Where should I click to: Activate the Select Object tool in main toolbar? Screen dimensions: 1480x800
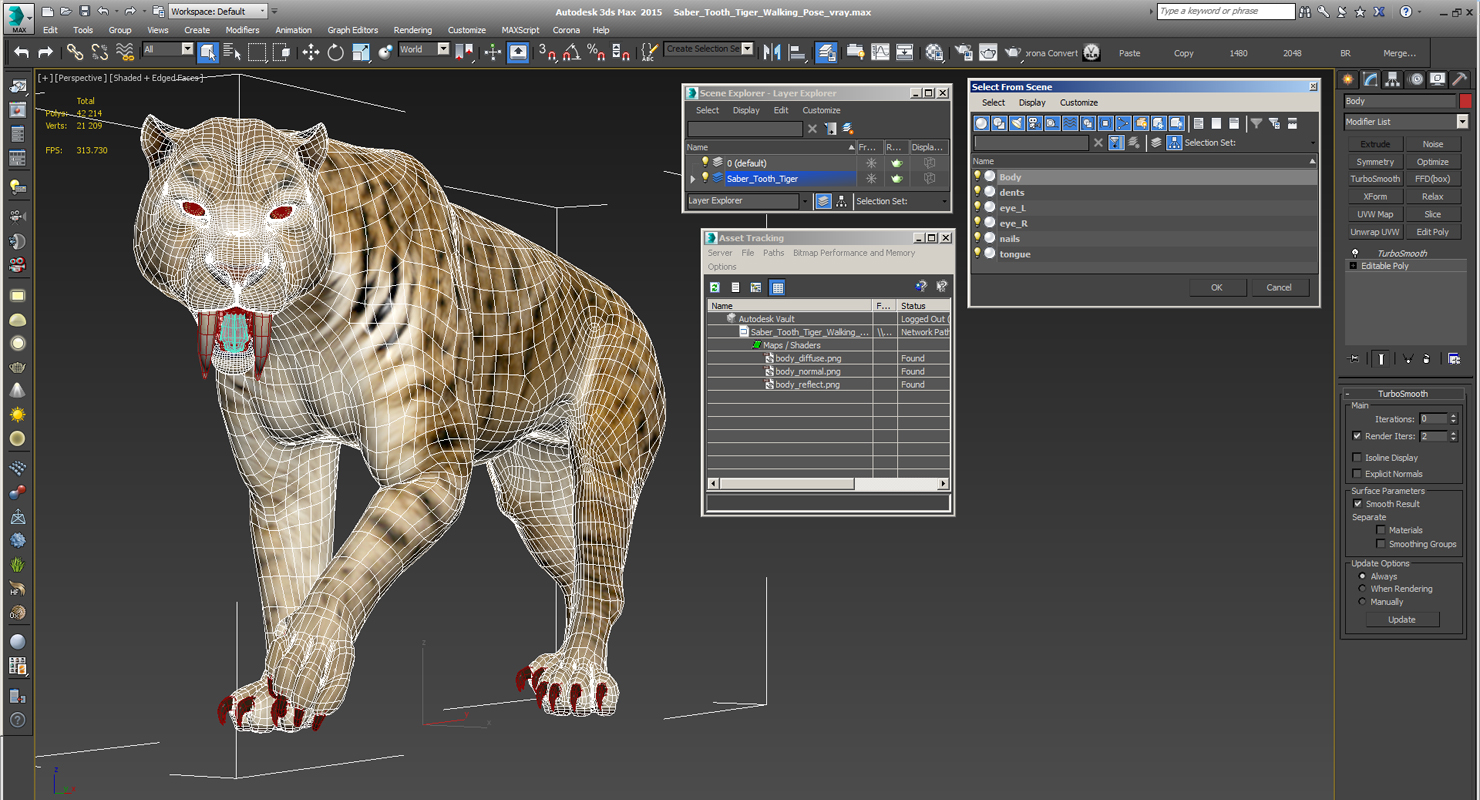click(208, 52)
